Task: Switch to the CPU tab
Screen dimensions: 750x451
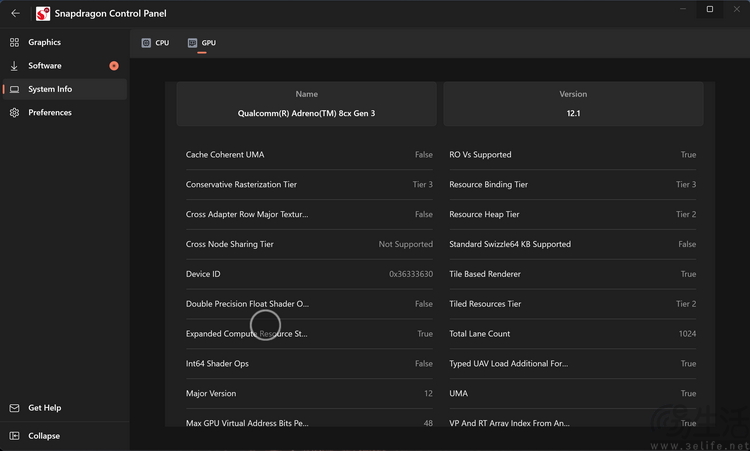Action: 155,43
